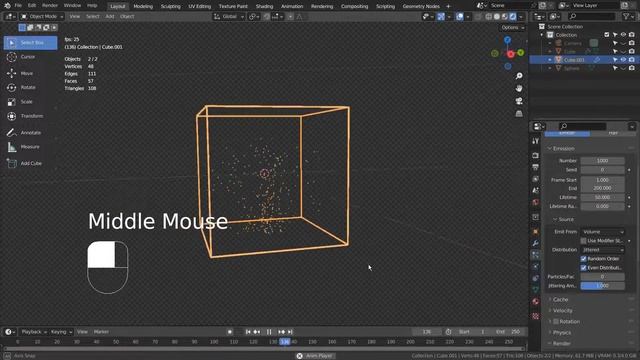The width and height of the screenshot is (640, 360).
Task: Open the Object Mode dropdown
Action: click(42, 16)
